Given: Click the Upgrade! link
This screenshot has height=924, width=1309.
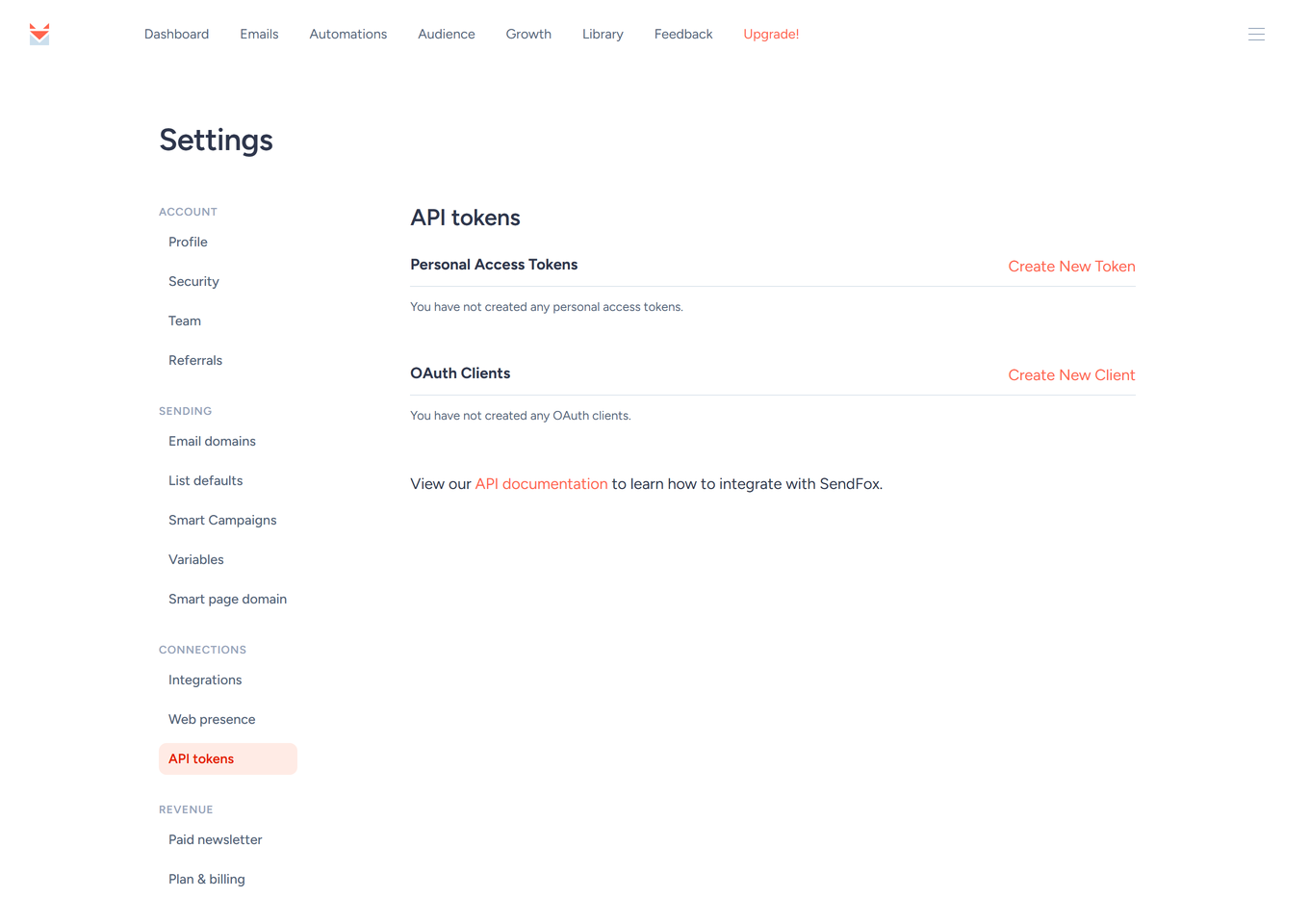Looking at the screenshot, I should point(771,34).
